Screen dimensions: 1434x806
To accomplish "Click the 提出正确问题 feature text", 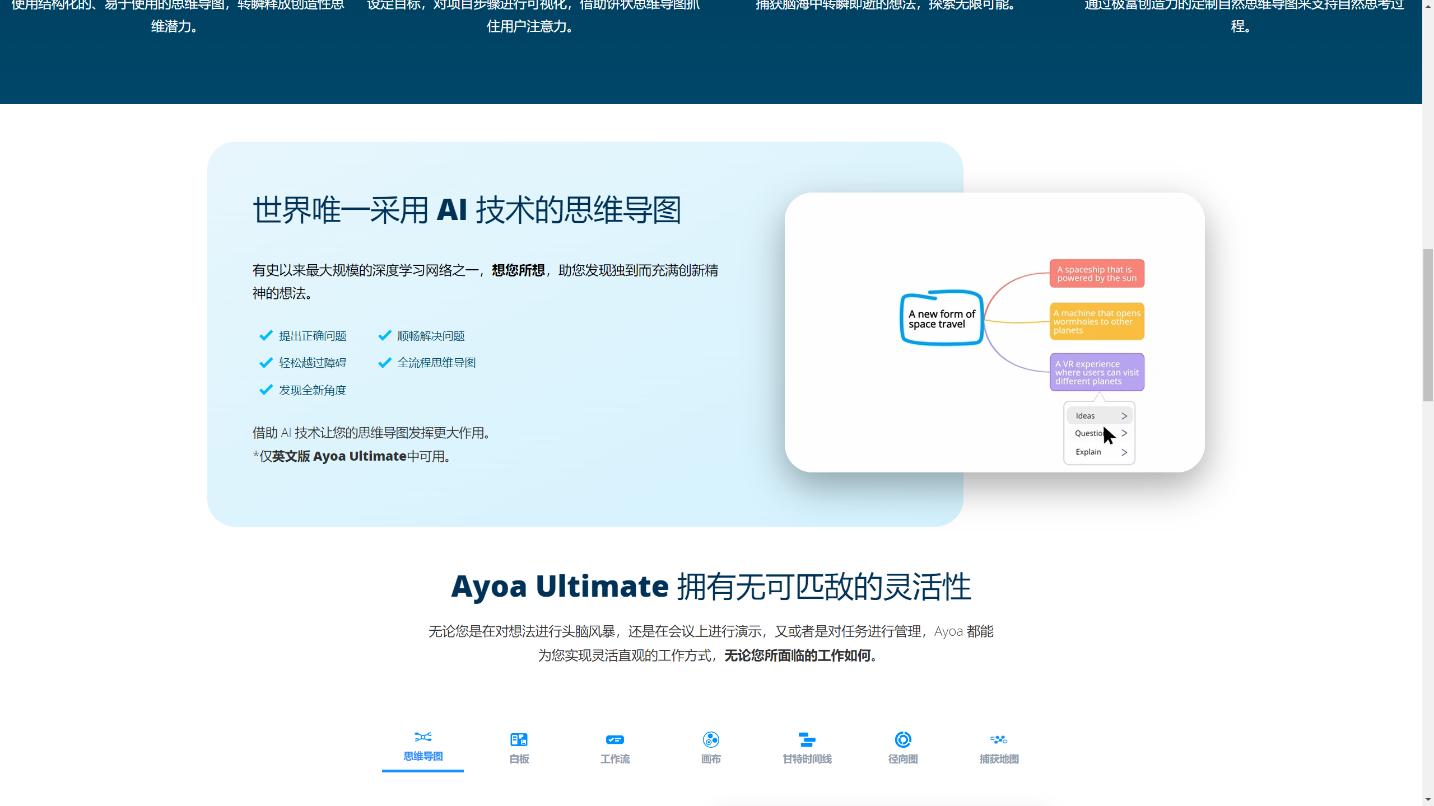I will click(x=312, y=336).
